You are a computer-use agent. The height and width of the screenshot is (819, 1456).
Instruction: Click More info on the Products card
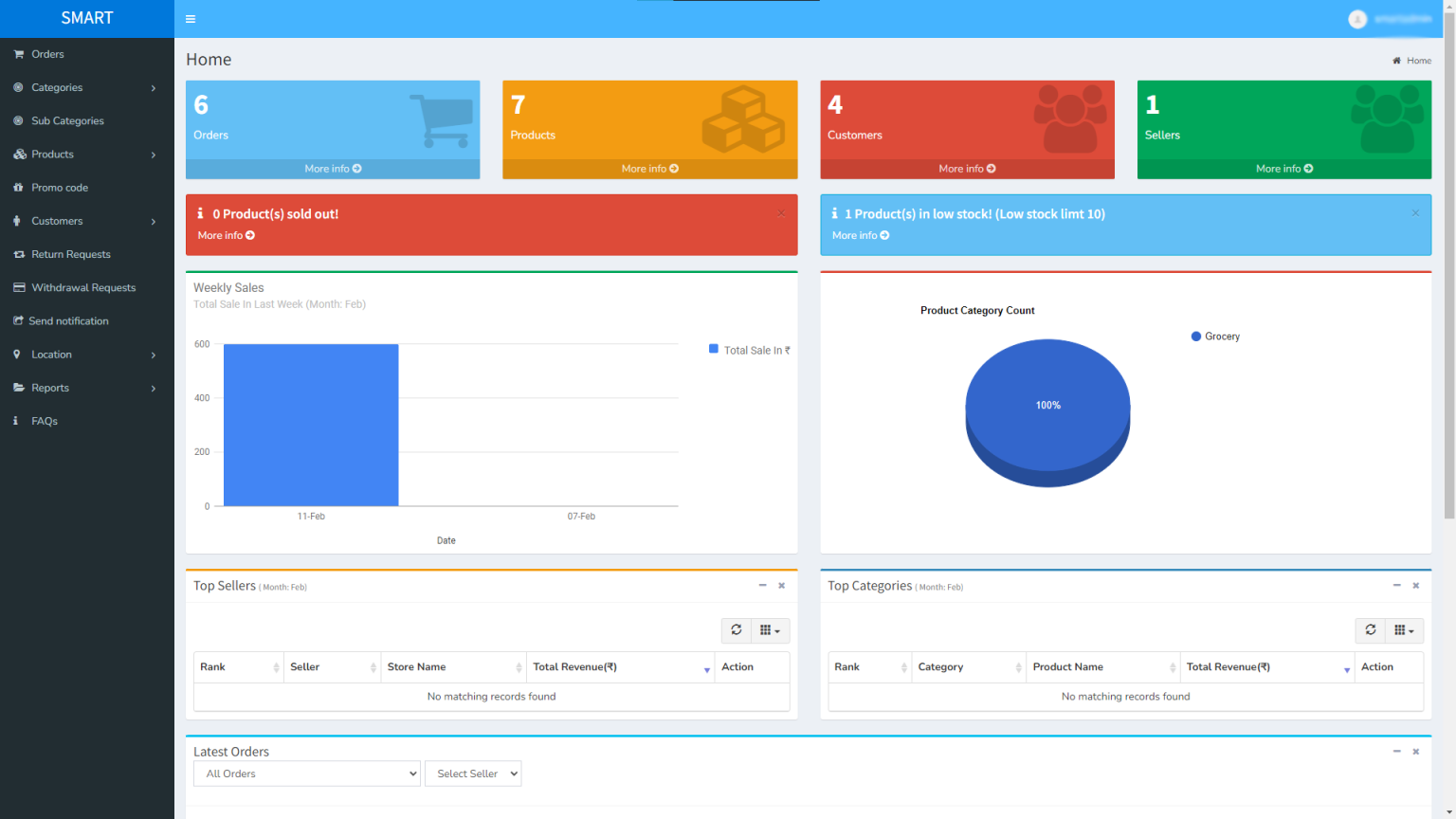pyautogui.click(x=649, y=168)
